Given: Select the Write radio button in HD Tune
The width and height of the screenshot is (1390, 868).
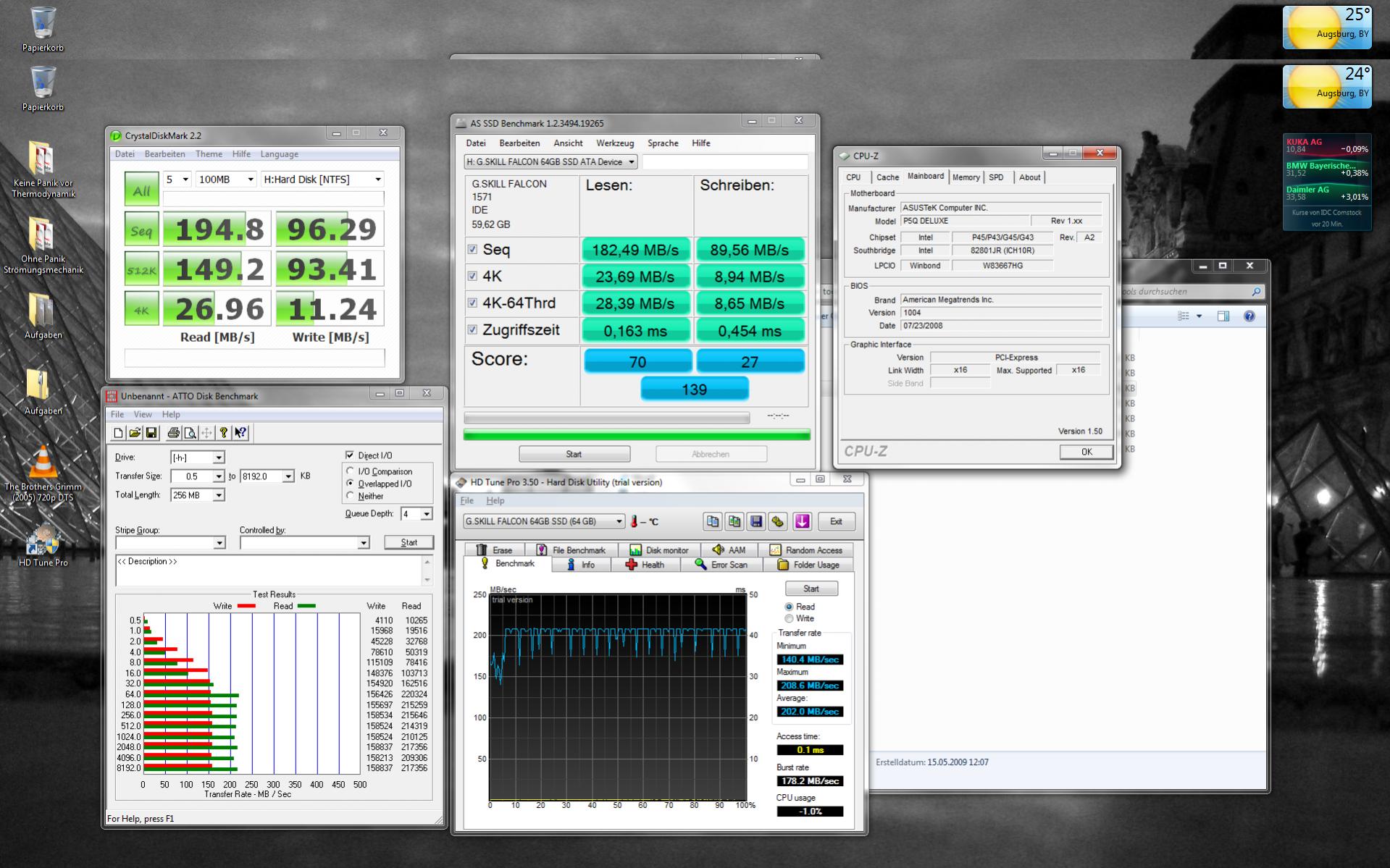Looking at the screenshot, I should tap(789, 619).
